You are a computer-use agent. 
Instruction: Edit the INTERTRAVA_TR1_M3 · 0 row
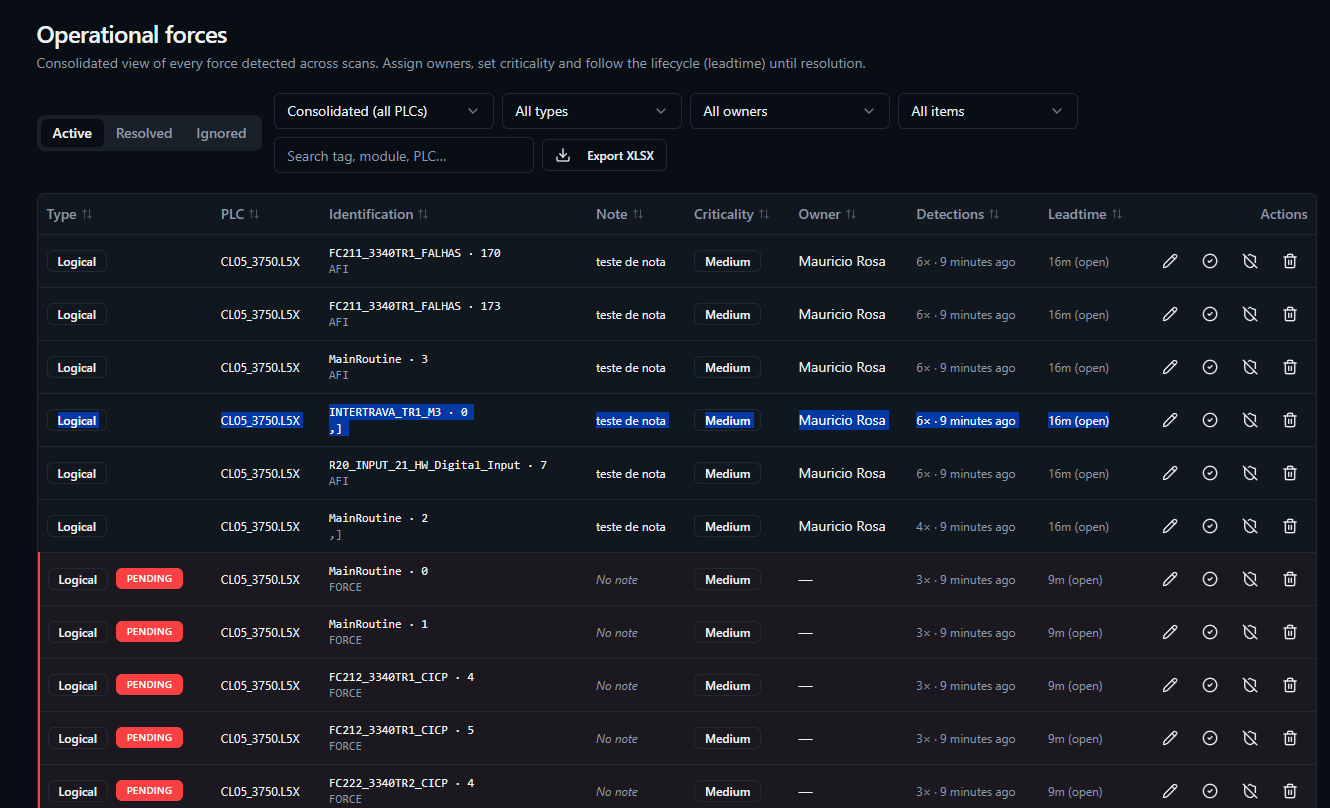1170,420
